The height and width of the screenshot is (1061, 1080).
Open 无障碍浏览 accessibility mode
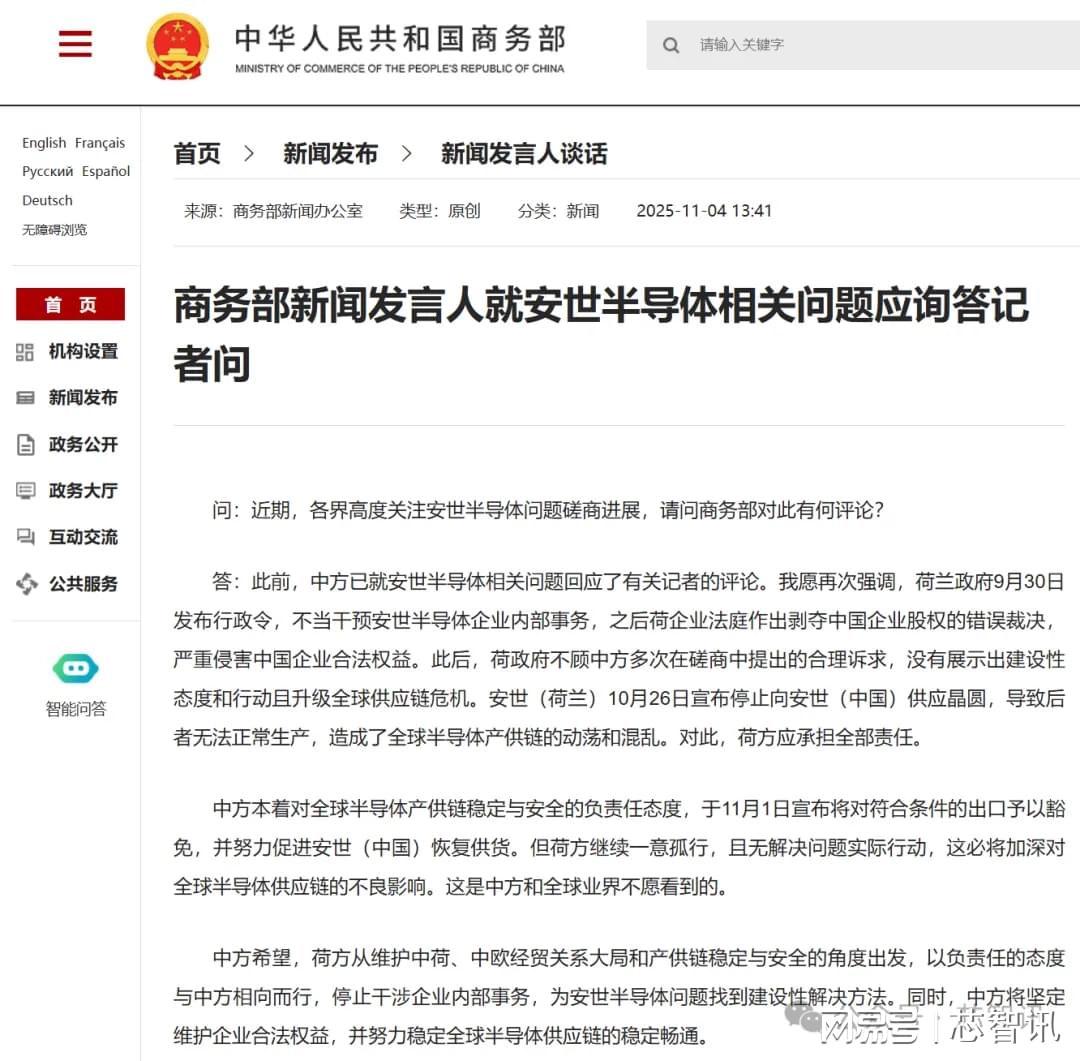54,229
